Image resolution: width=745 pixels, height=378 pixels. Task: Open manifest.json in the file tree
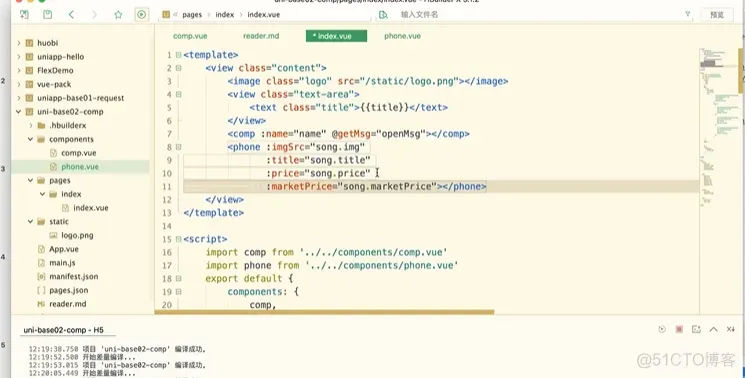[74, 276]
